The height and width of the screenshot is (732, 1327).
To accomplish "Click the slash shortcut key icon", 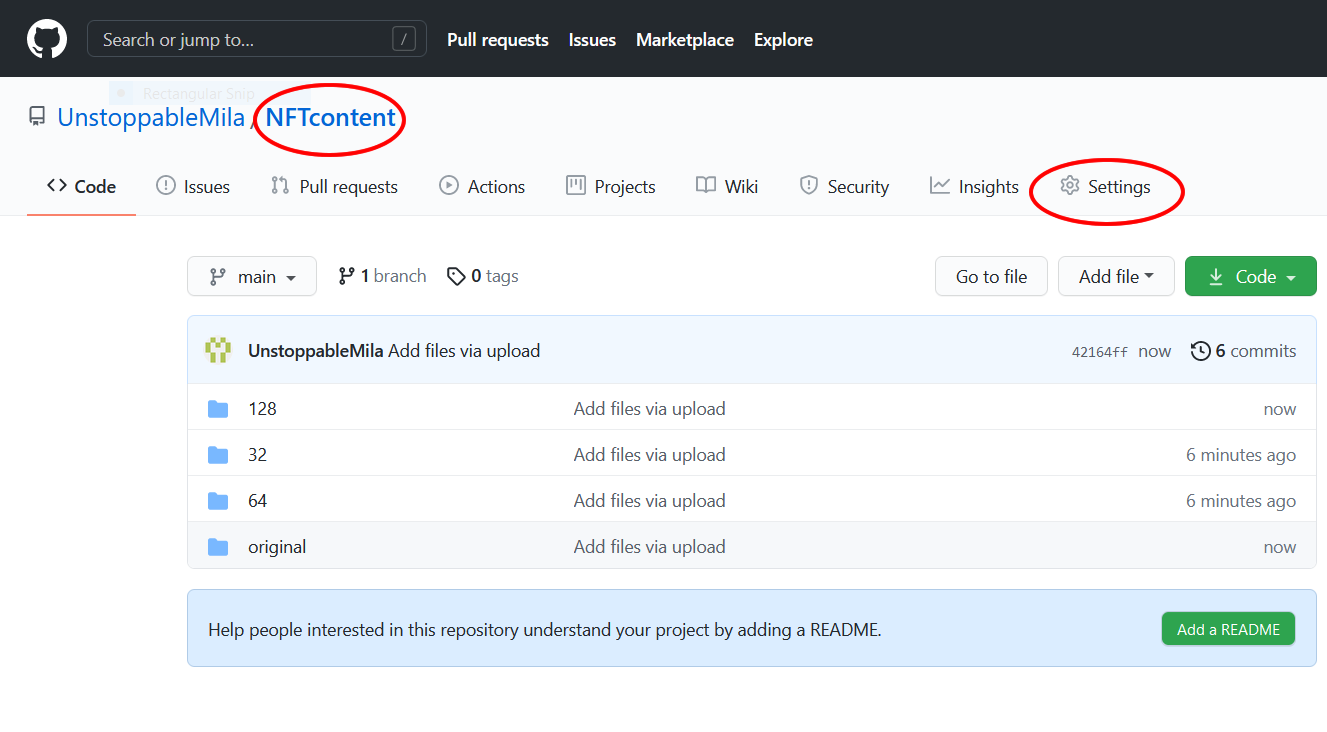I will tap(403, 39).
